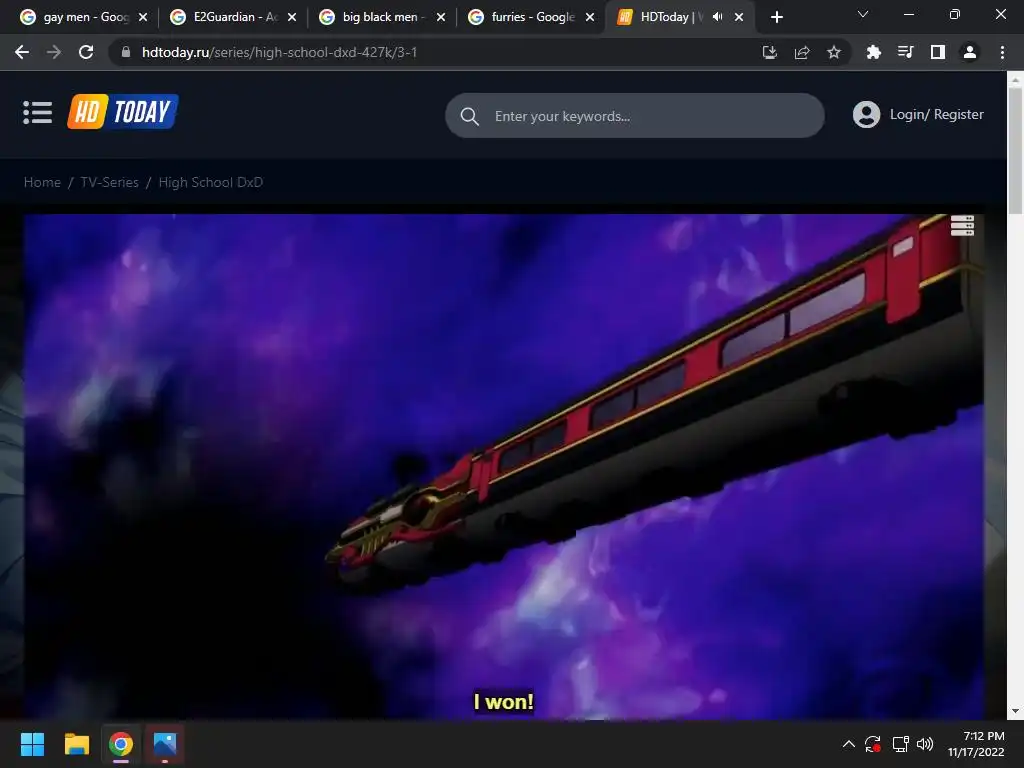1024x768 pixels.
Task: Toggle the browser side panel
Action: 938,52
